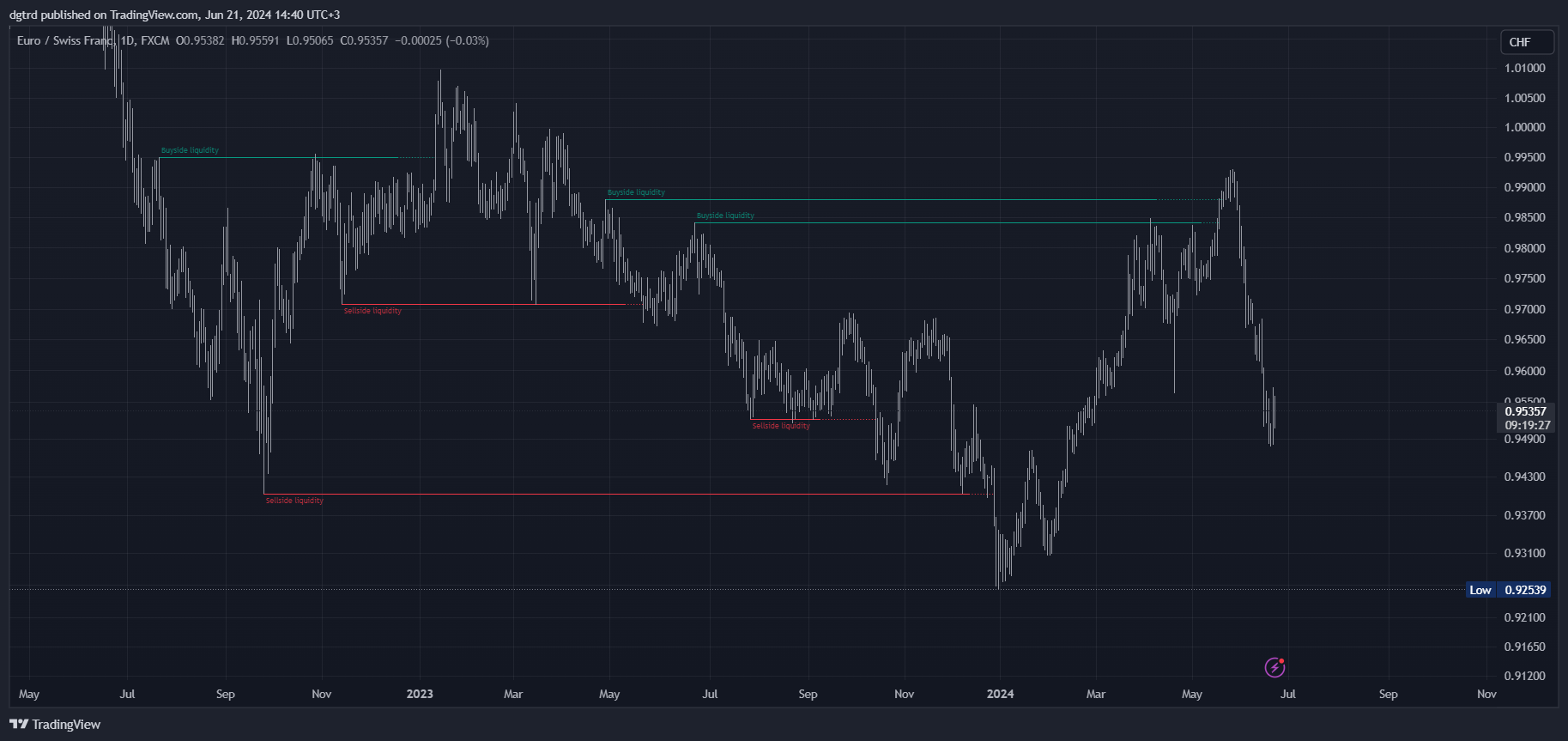Click the FXCM exchange label
Image resolution: width=1568 pixels, height=741 pixels.
click(155, 40)
